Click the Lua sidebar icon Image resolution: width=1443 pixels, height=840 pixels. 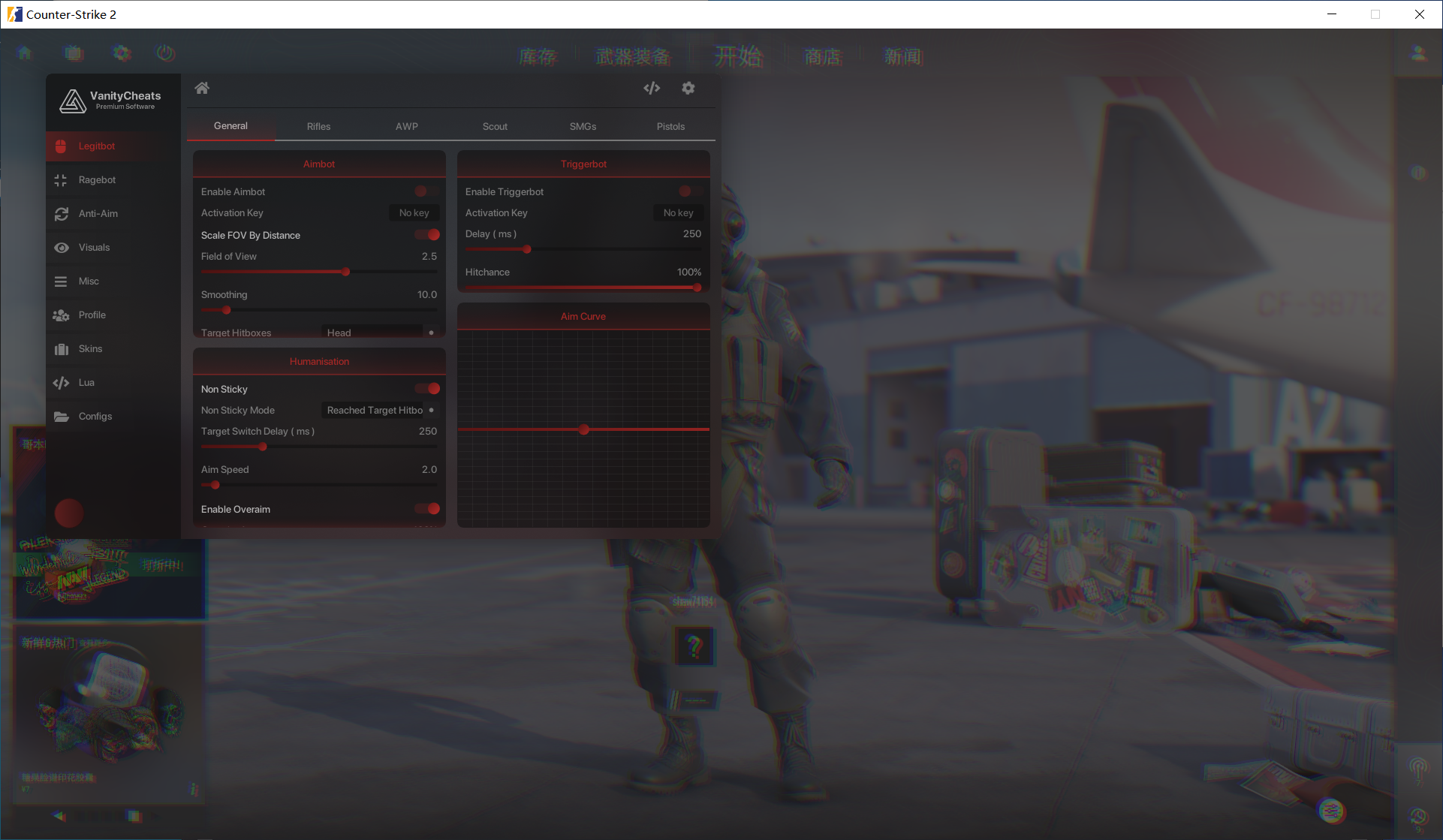point(62,382)
